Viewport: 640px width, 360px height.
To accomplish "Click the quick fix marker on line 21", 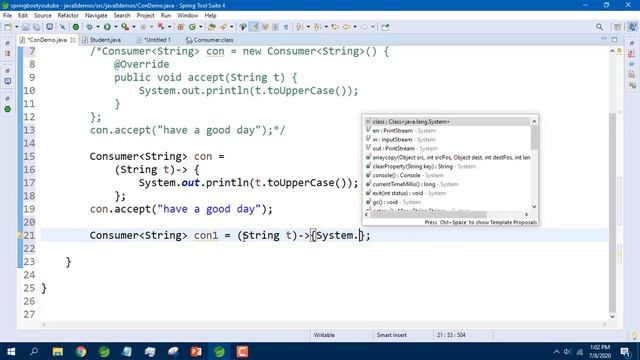I will [19, 235].
